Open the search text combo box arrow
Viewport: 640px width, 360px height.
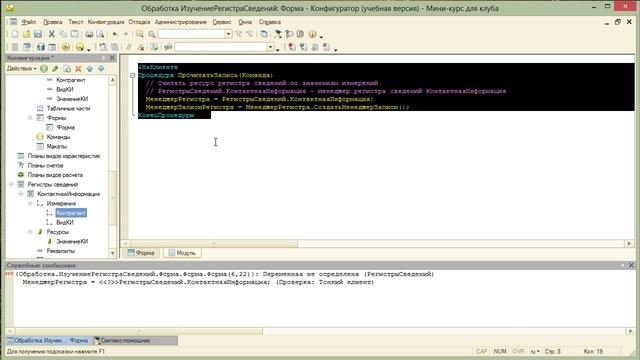tap(228, 34)
